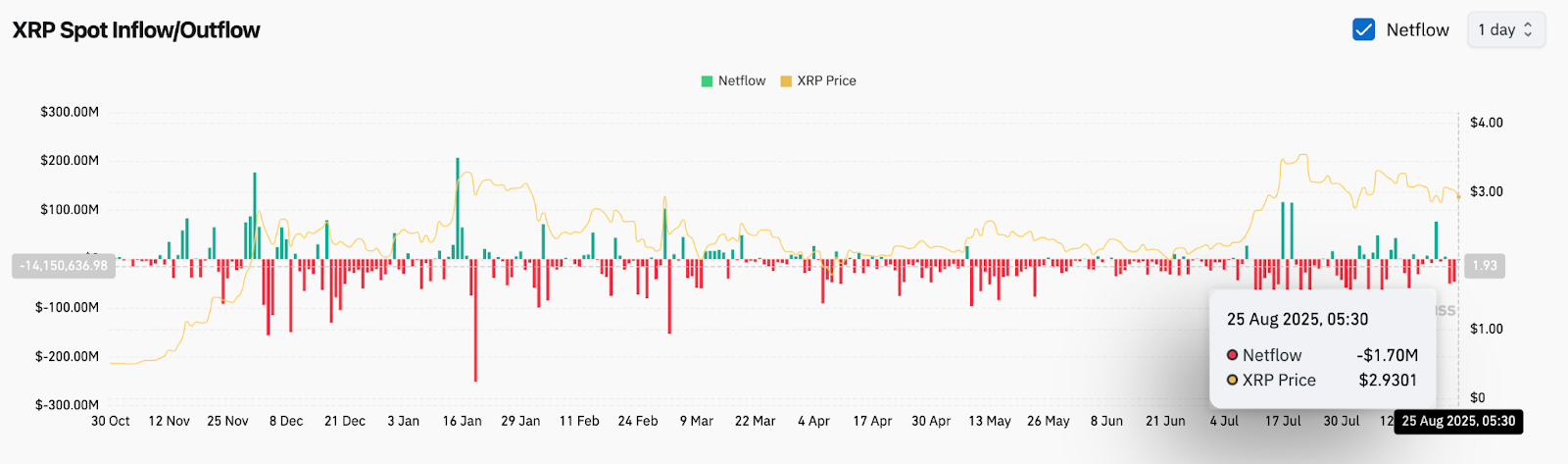Click the 25 Nov date label
This screenshot has height=464, width=1568.
pyautogui.click(x=227, y=421)
